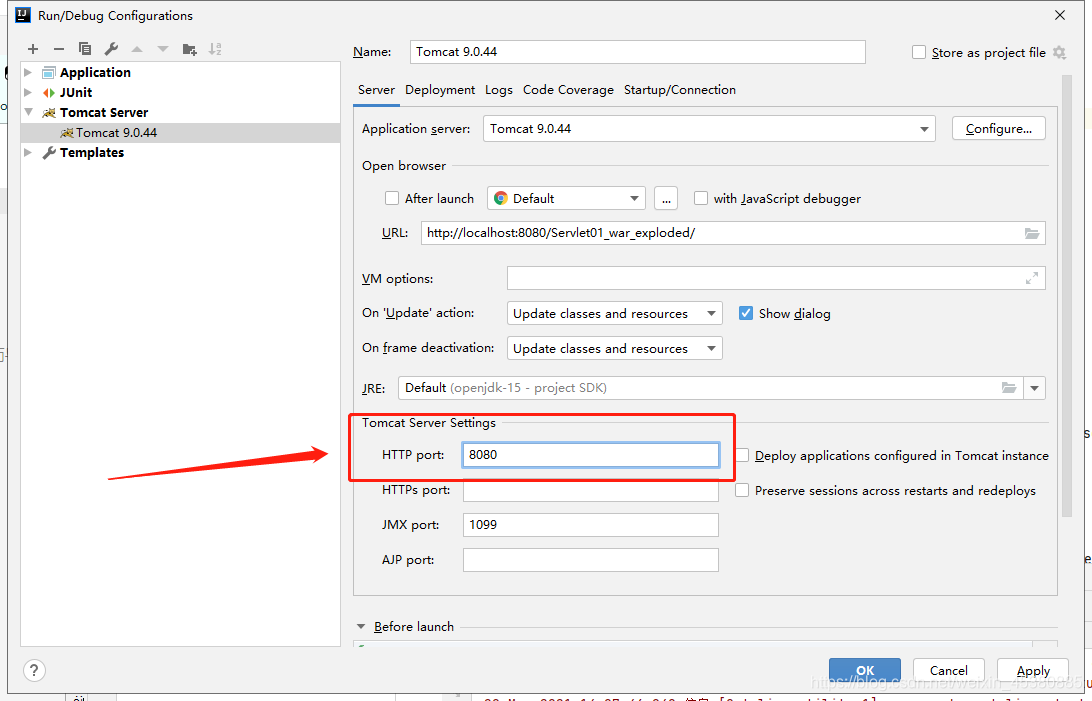Click OK button
Screen dimensions: 1092x701
[x=865, y=670]
